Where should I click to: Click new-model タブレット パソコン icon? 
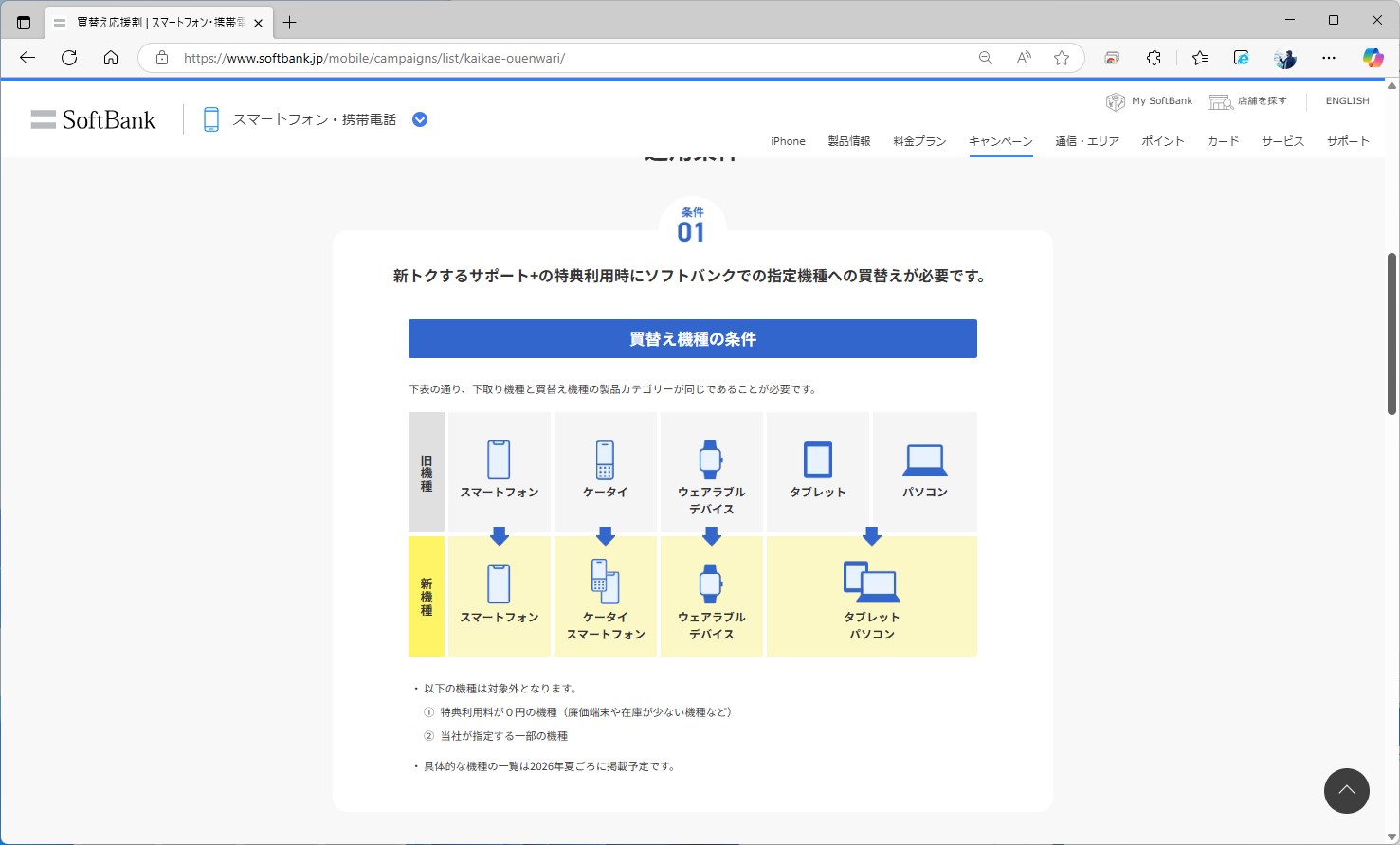[872, 582]
